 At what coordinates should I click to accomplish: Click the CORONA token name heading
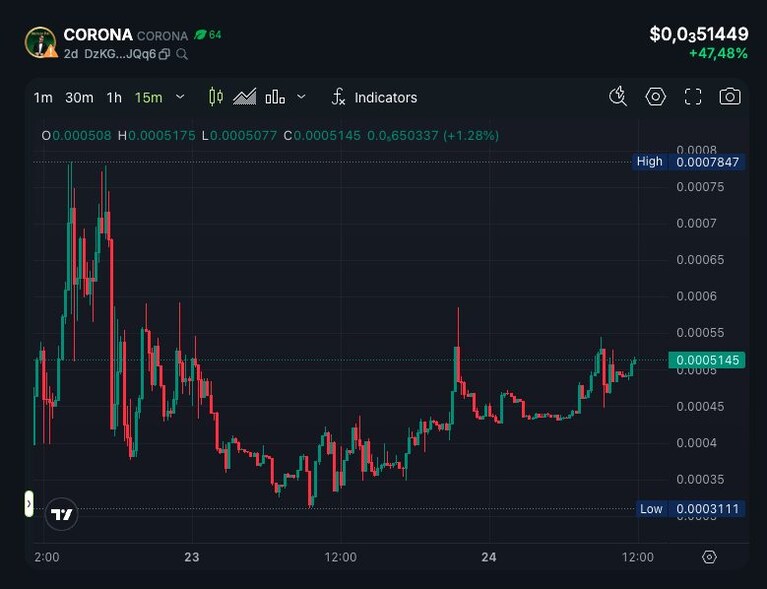pos(98,35)
